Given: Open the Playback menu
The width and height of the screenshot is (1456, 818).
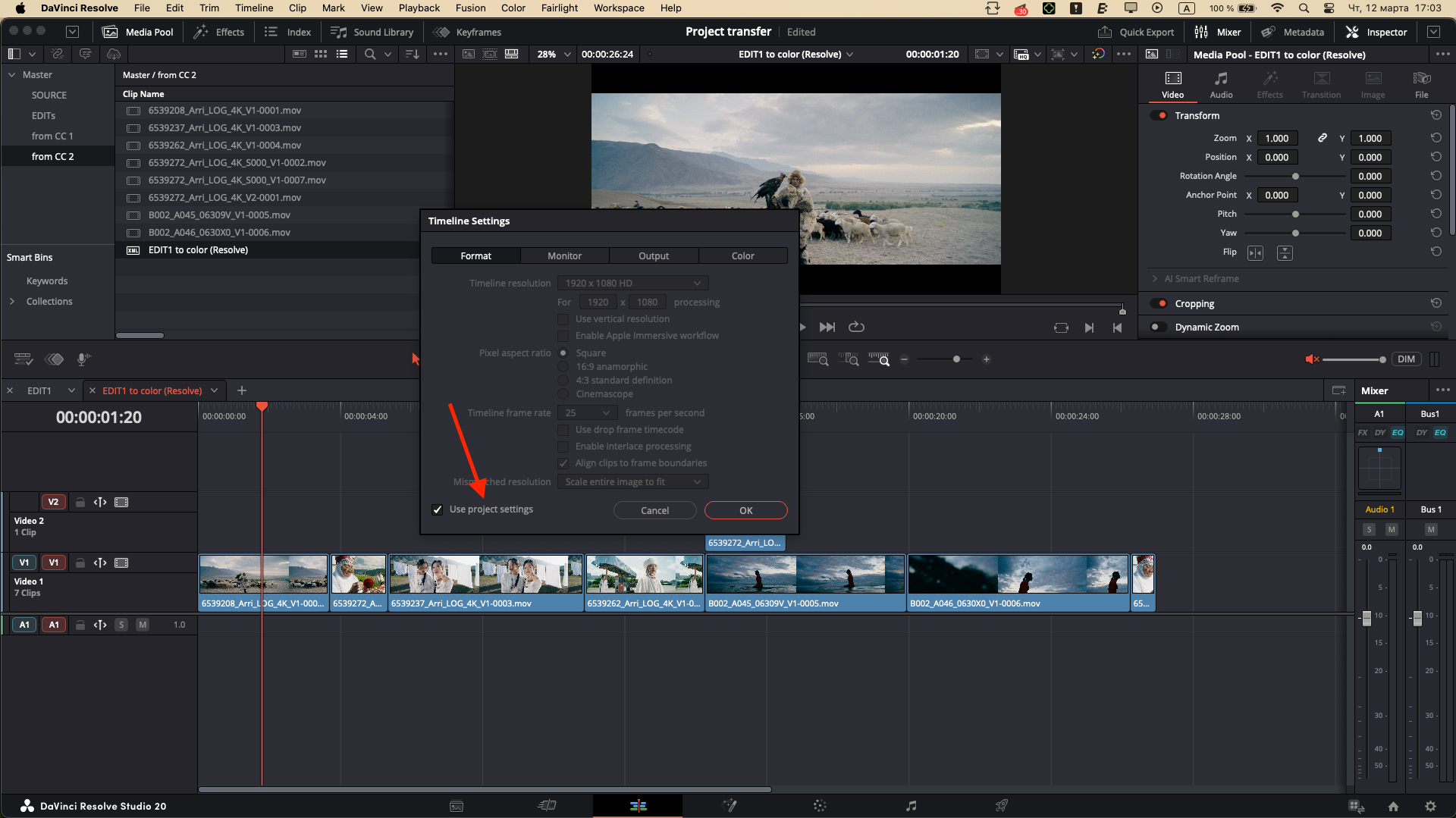Looking at the screenshot, I should point(419,8).
